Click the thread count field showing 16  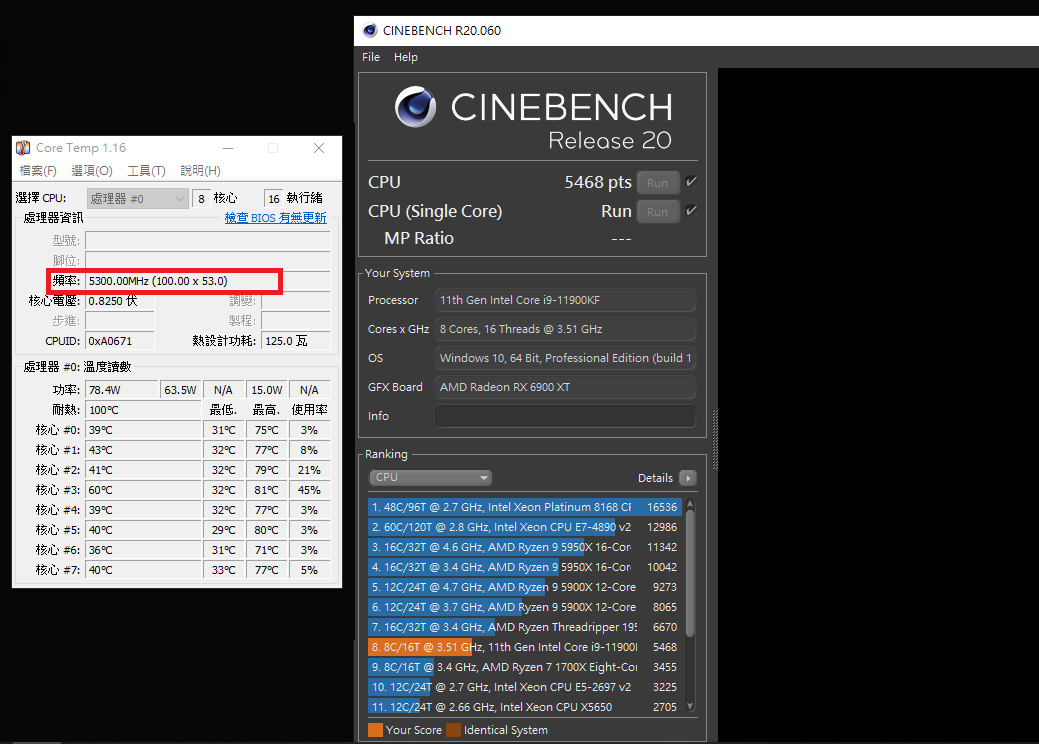(274, 199)
